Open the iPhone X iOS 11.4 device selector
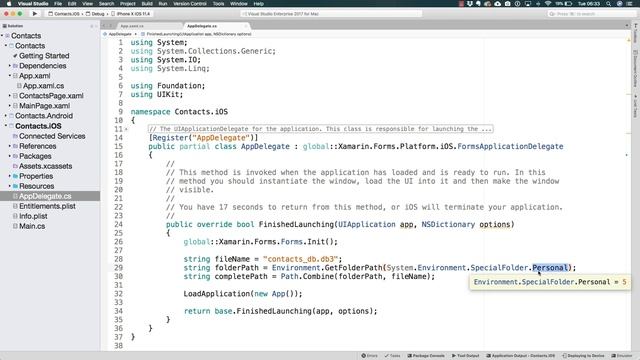 (131, 13)
